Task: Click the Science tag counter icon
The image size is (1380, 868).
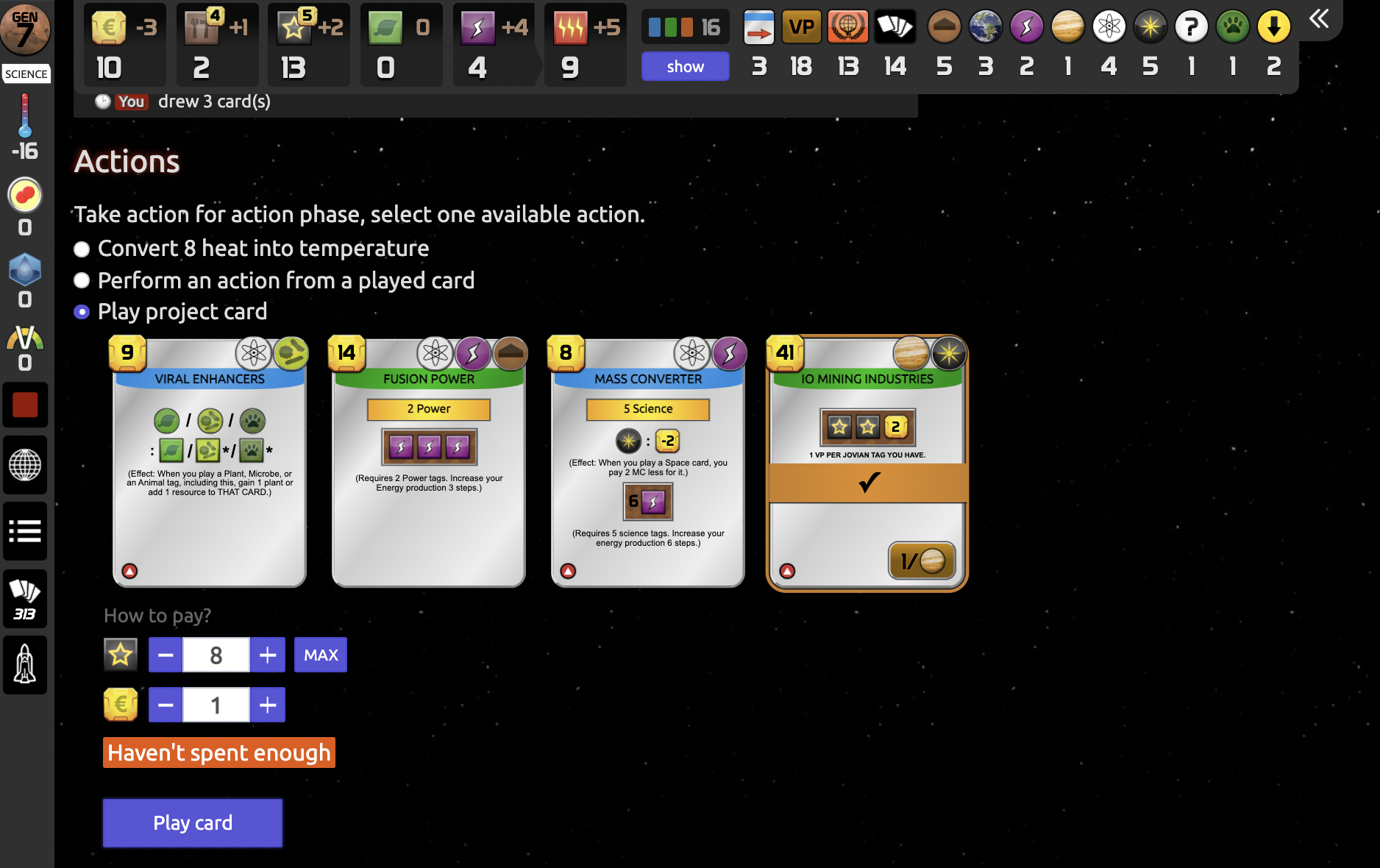Action: click(1109, 26)
